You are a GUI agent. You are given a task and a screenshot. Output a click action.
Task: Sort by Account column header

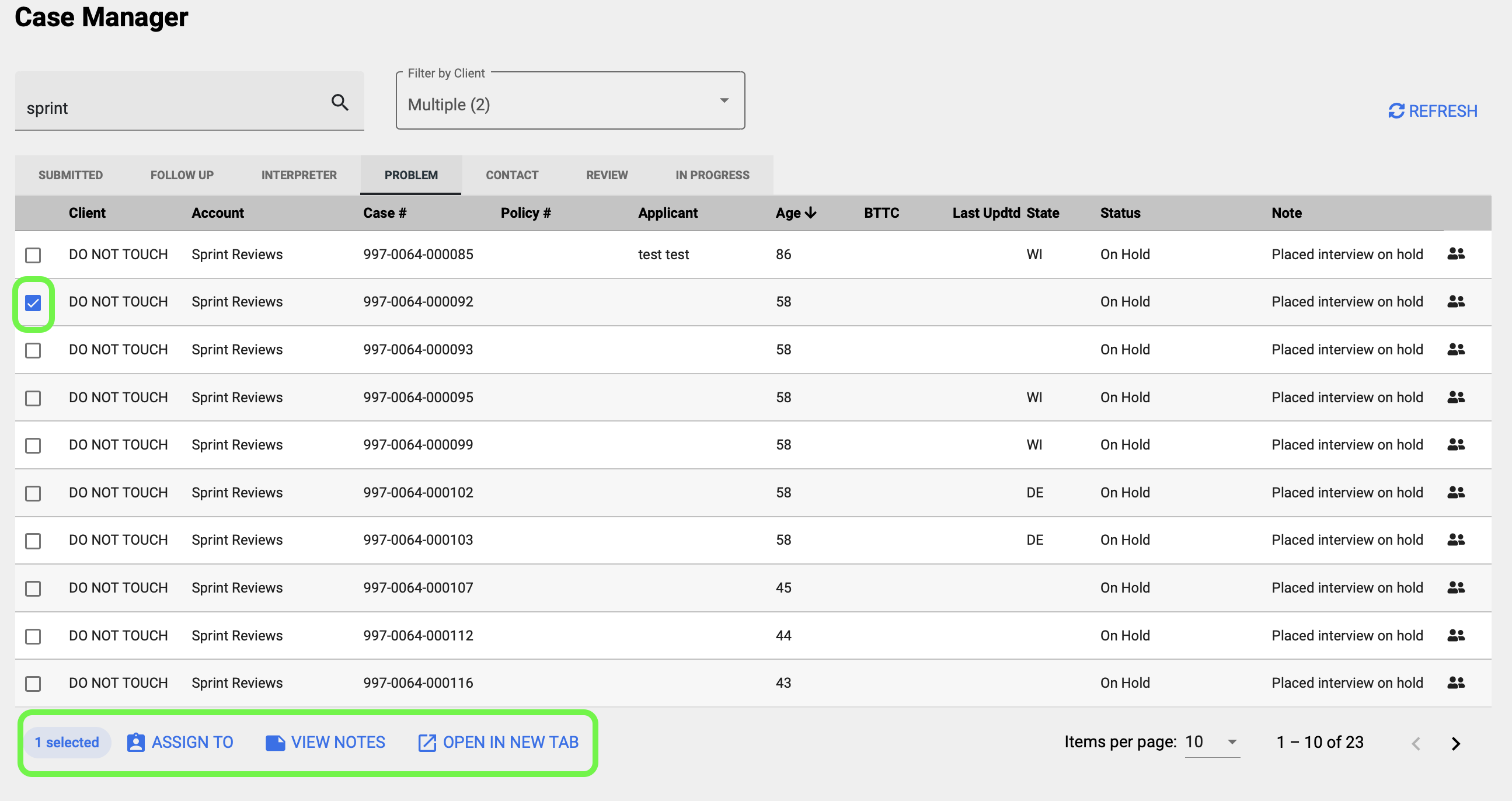click(x=217, y=213)
